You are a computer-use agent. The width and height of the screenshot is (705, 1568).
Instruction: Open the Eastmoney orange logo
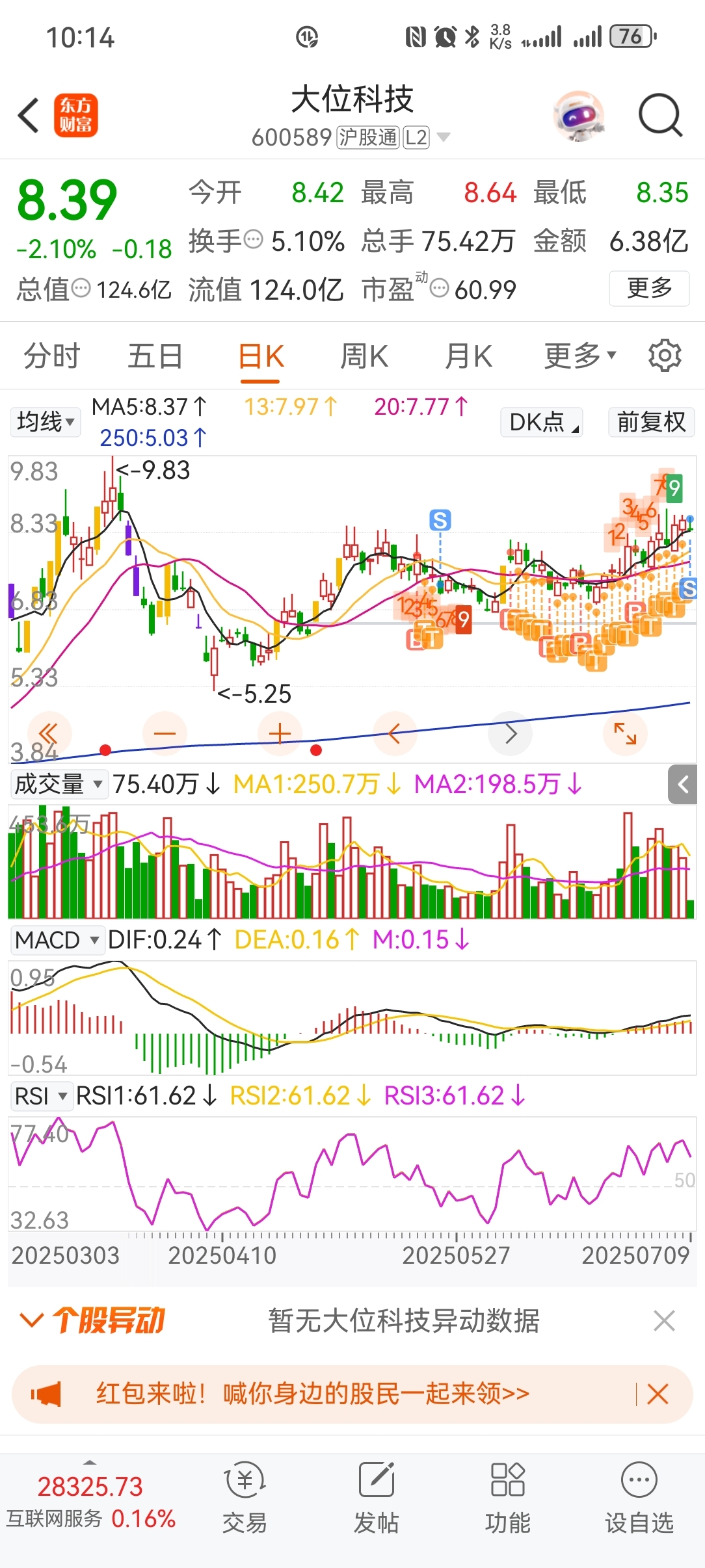75,115
